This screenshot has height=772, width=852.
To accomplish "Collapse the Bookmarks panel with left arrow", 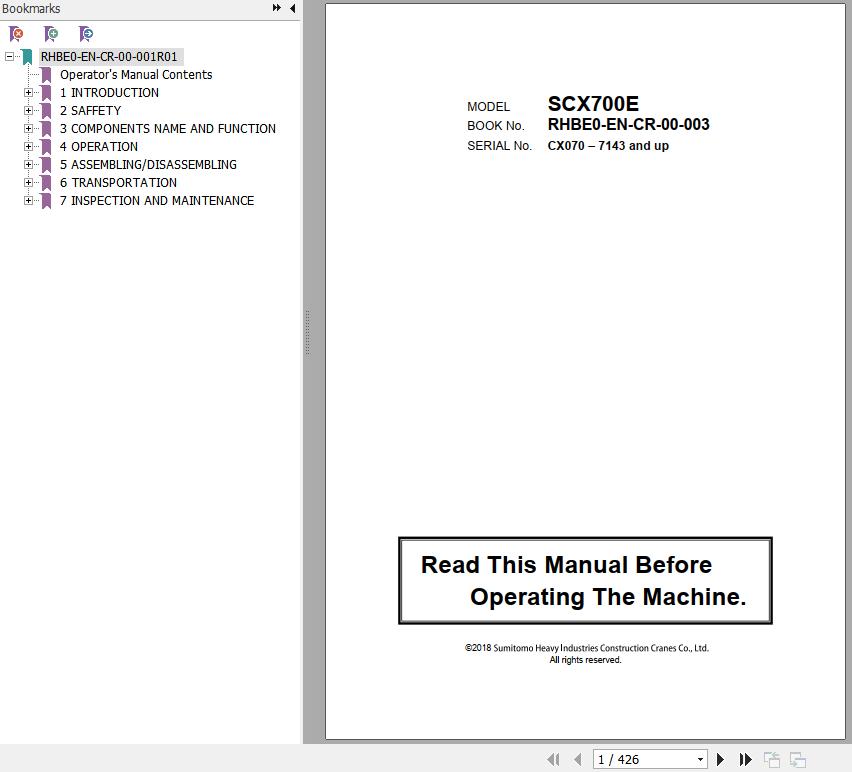I will [x=292, y=8].
